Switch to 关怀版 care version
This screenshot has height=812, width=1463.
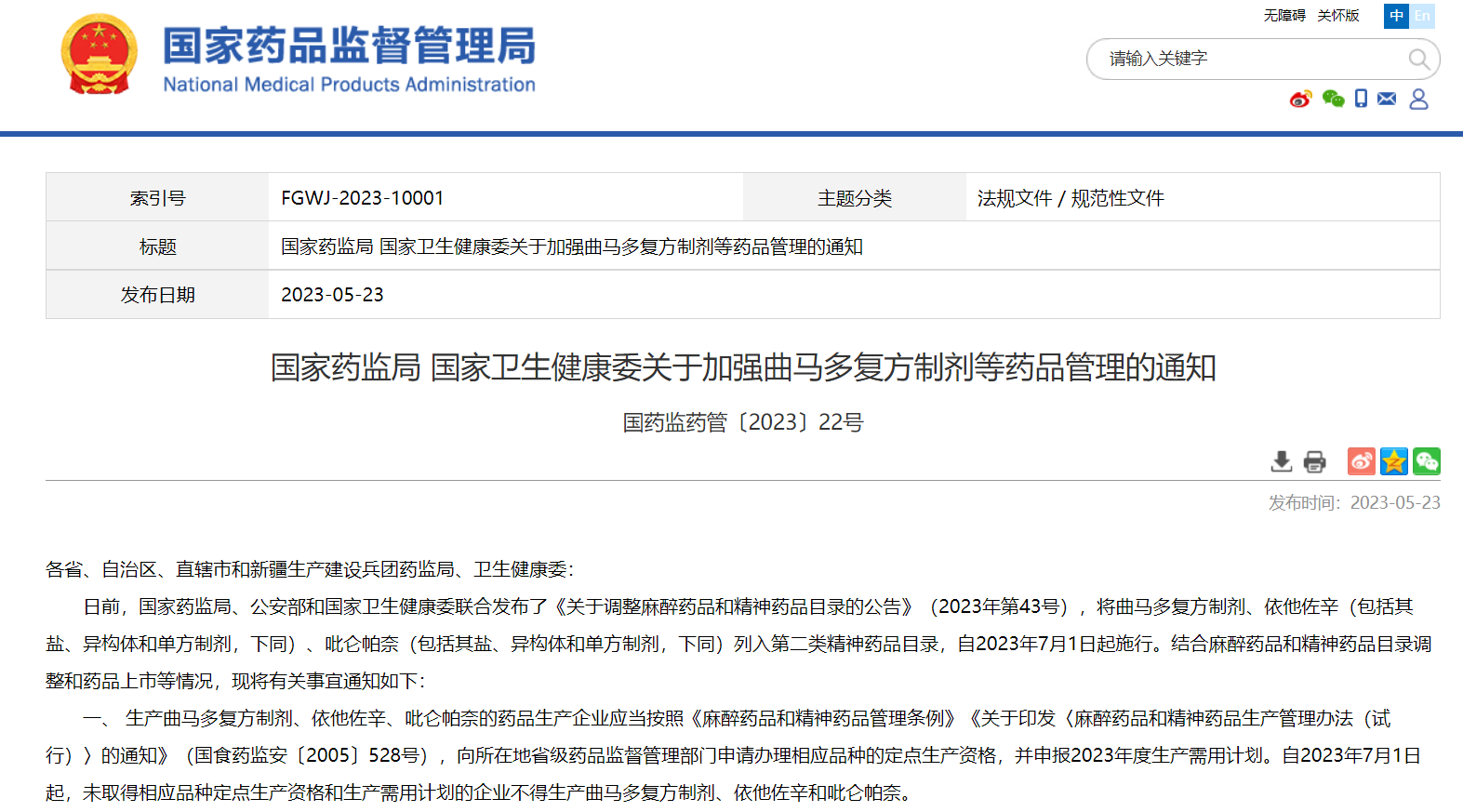(1337, 16)
